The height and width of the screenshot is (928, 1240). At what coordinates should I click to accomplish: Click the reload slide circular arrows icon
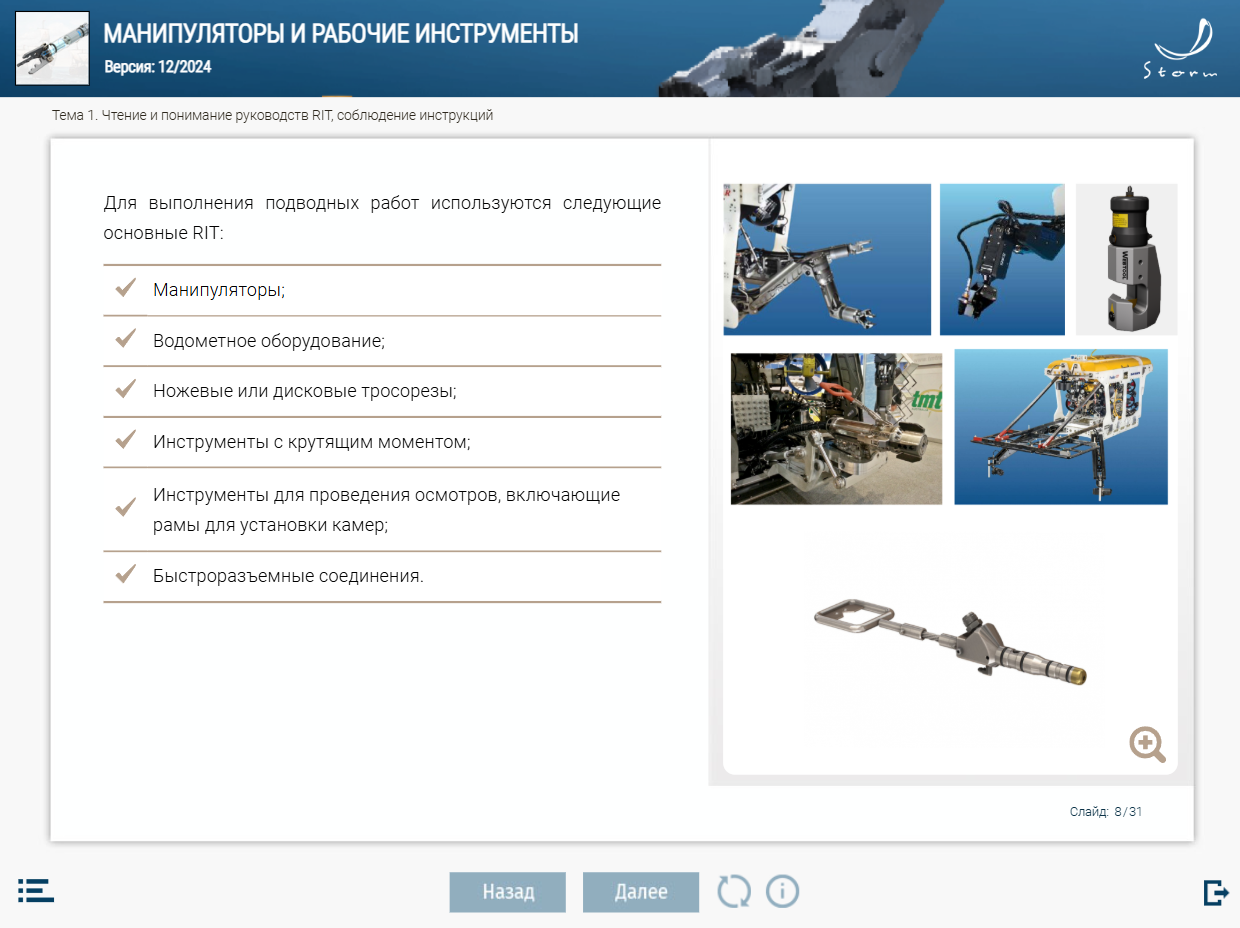(x=734, y=891)
